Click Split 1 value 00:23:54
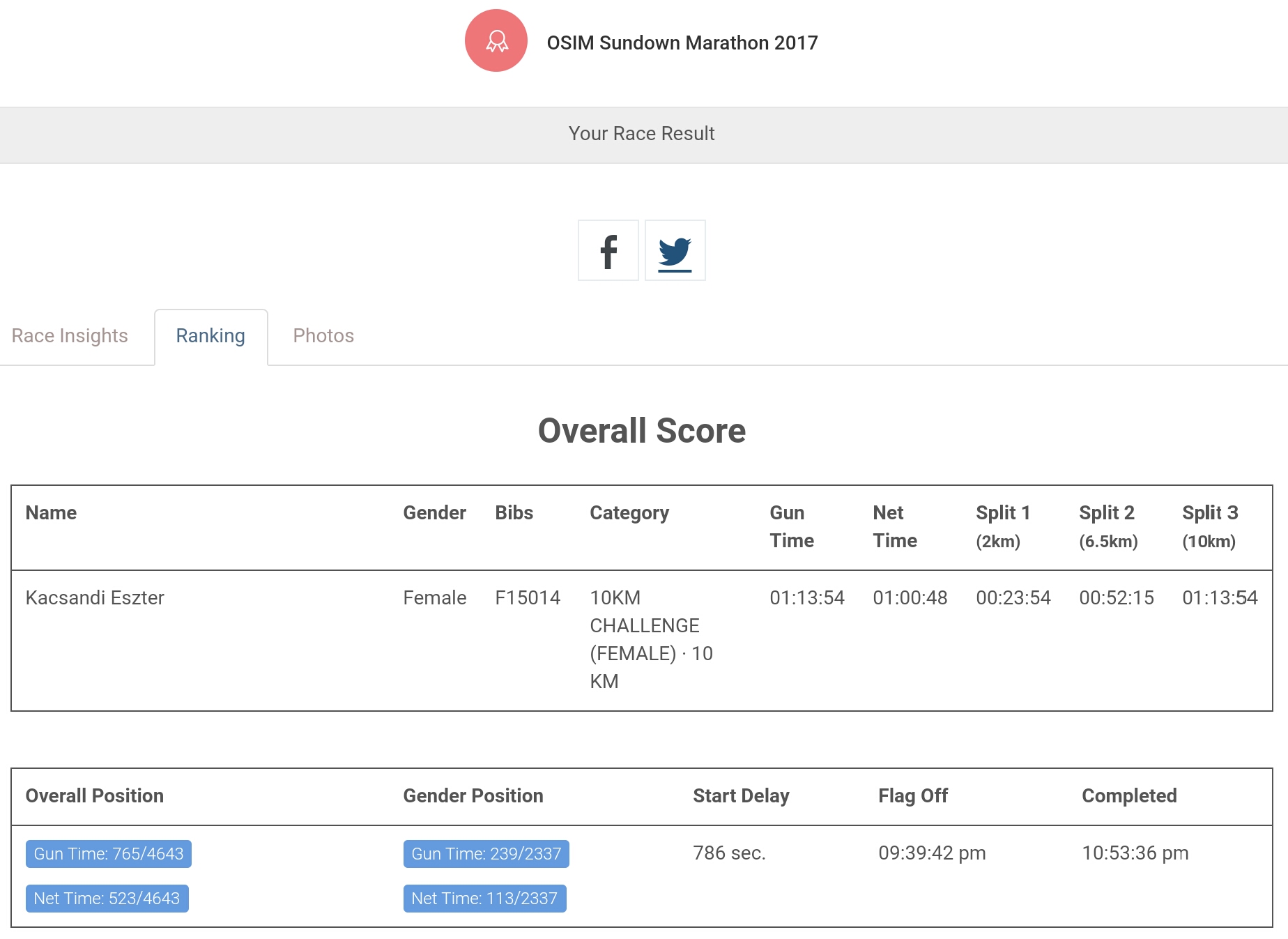The height and width of the screenshot is (939, 1288). [1013, 598]
